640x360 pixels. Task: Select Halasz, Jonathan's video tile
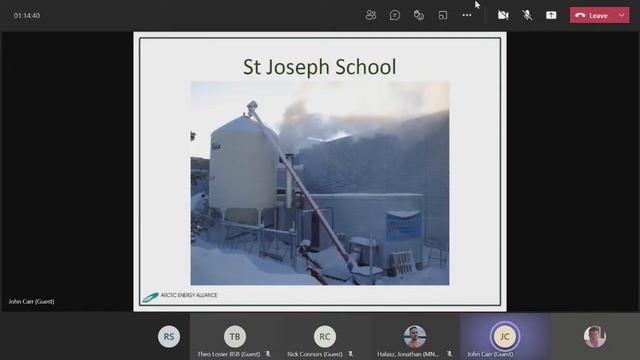coord(415,337)
